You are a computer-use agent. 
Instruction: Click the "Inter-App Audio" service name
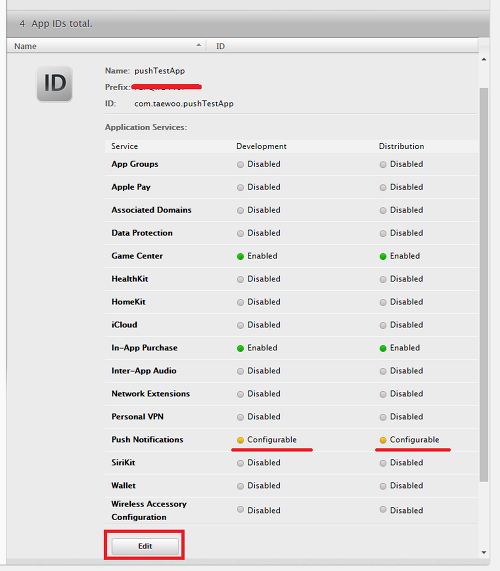tap(144, 371)
